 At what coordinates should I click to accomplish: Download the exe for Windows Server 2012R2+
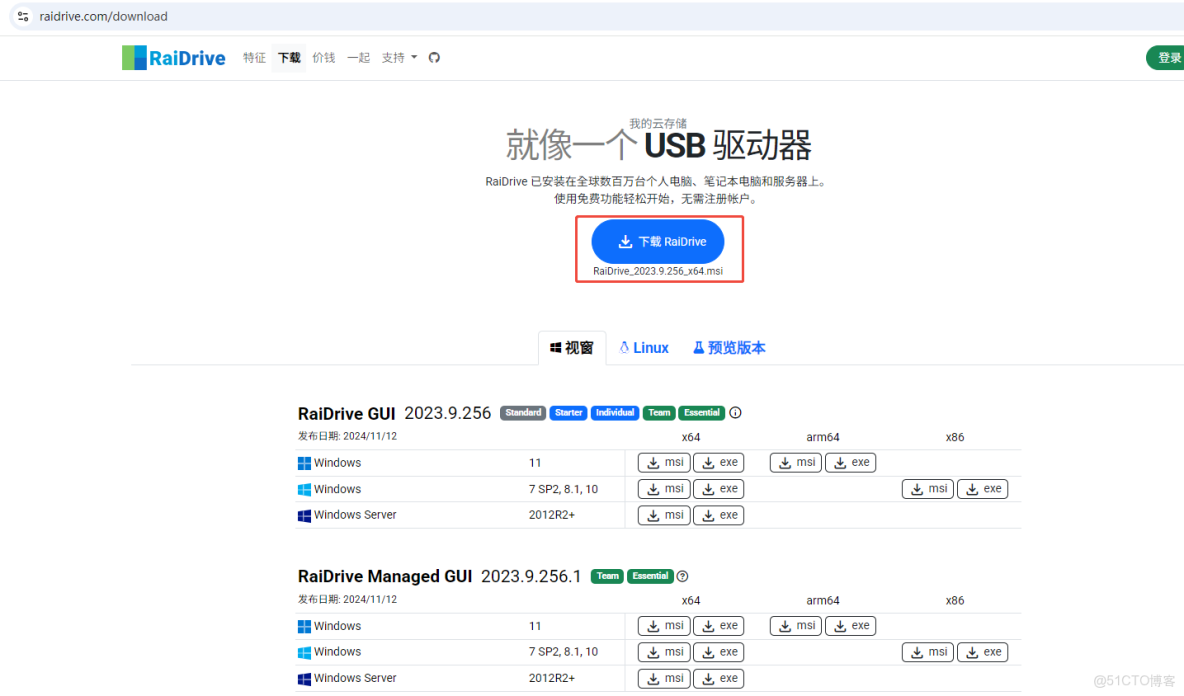click(x=718, y=514)
